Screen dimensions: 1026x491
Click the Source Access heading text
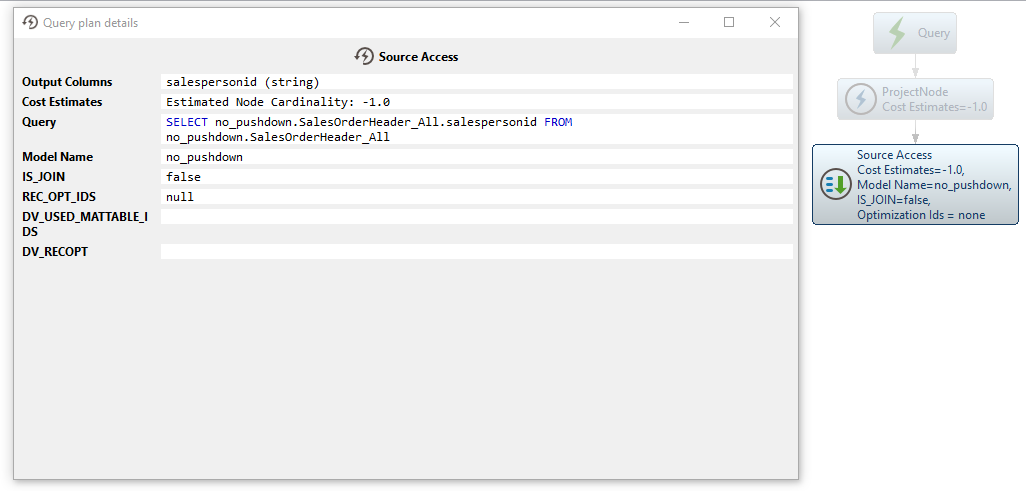[x=418, y=57]
